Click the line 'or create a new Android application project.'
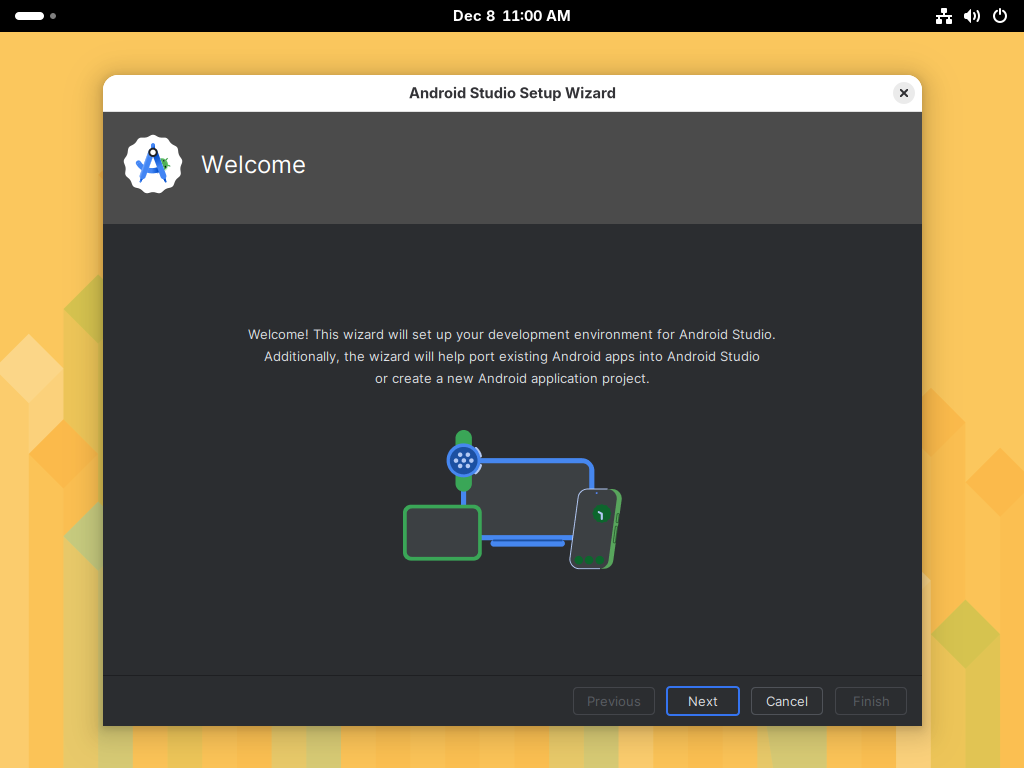The image size is (1024, 768). (512, 379)
